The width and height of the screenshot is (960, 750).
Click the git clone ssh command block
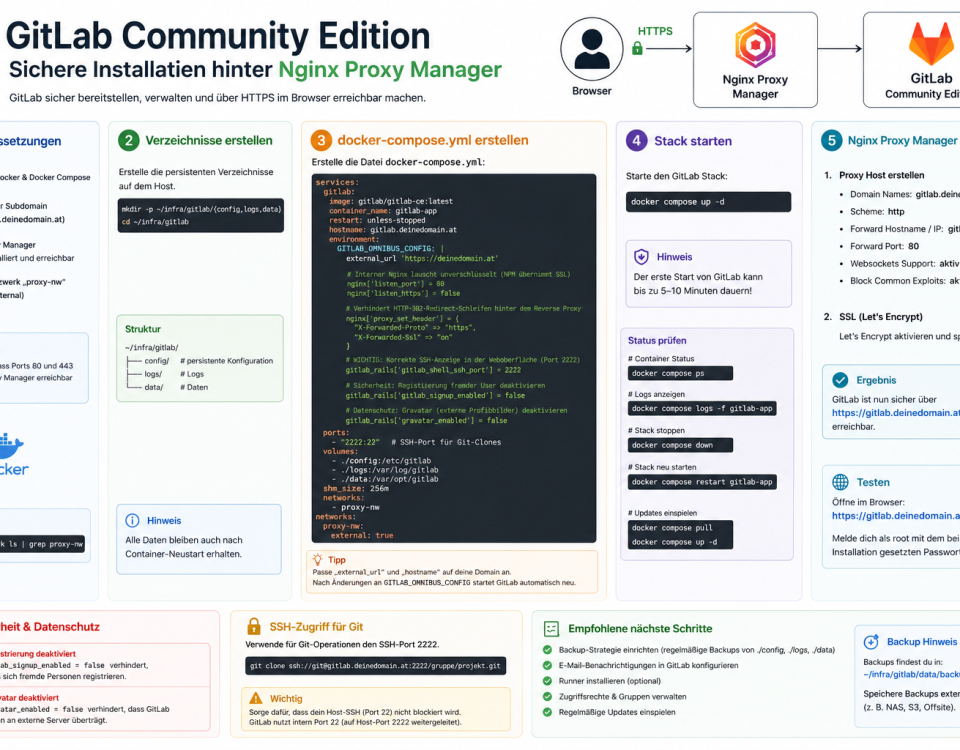pos(375,666)
